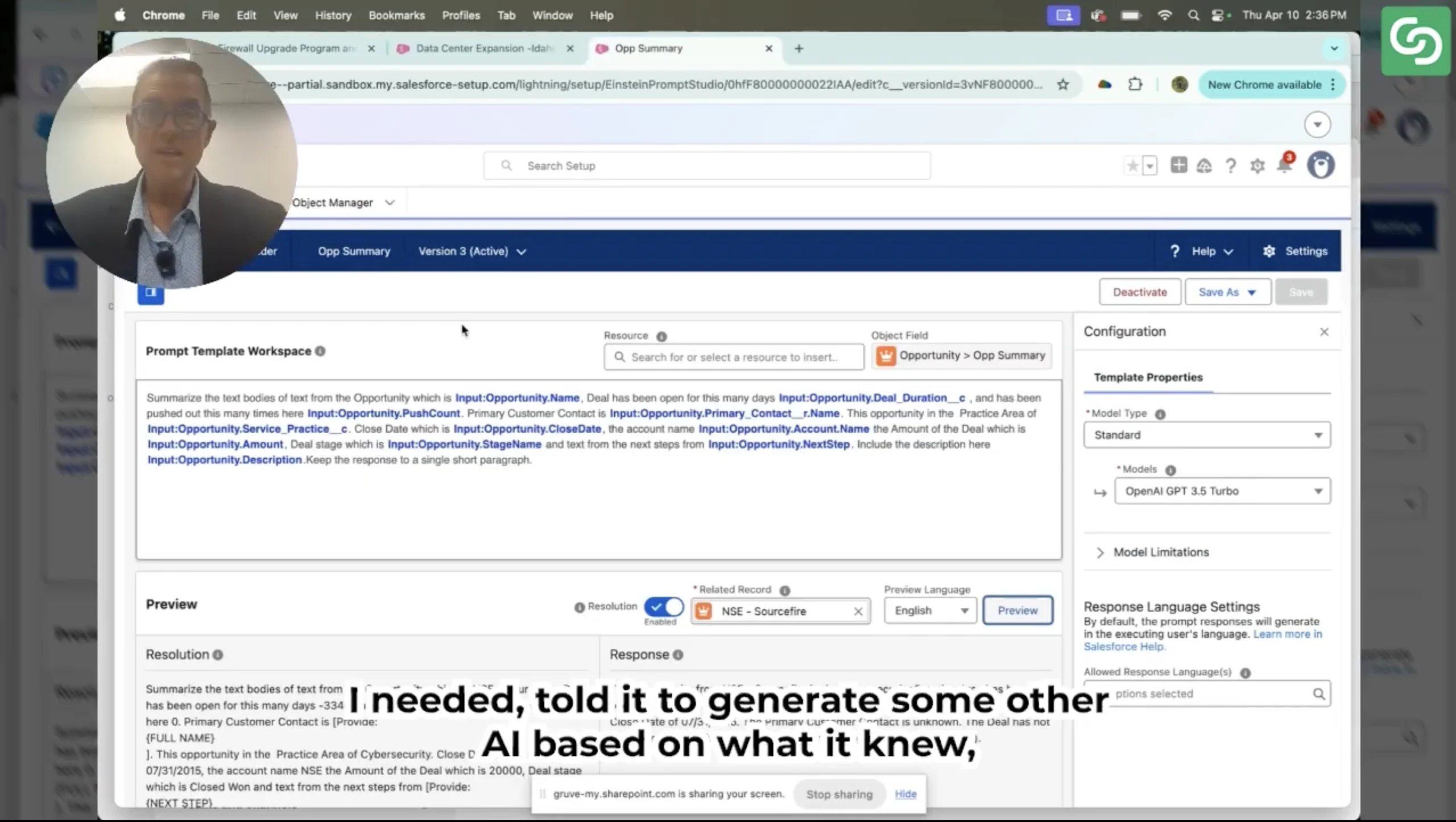
Task: Select the Template Properties tab
Action: (1148, 377)
